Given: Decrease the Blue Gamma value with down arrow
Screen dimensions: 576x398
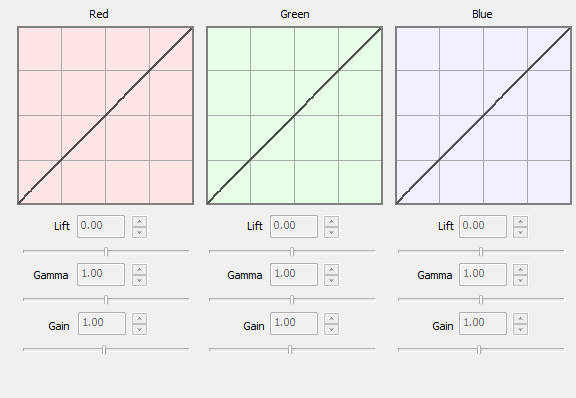Looking at the screenshot, I should tap(521, 281).
